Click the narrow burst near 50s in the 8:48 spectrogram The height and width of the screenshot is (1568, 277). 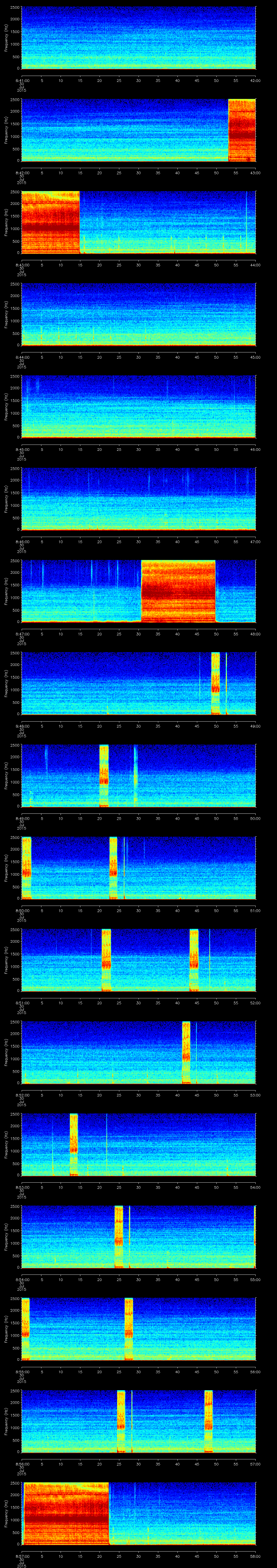[216, 683]
